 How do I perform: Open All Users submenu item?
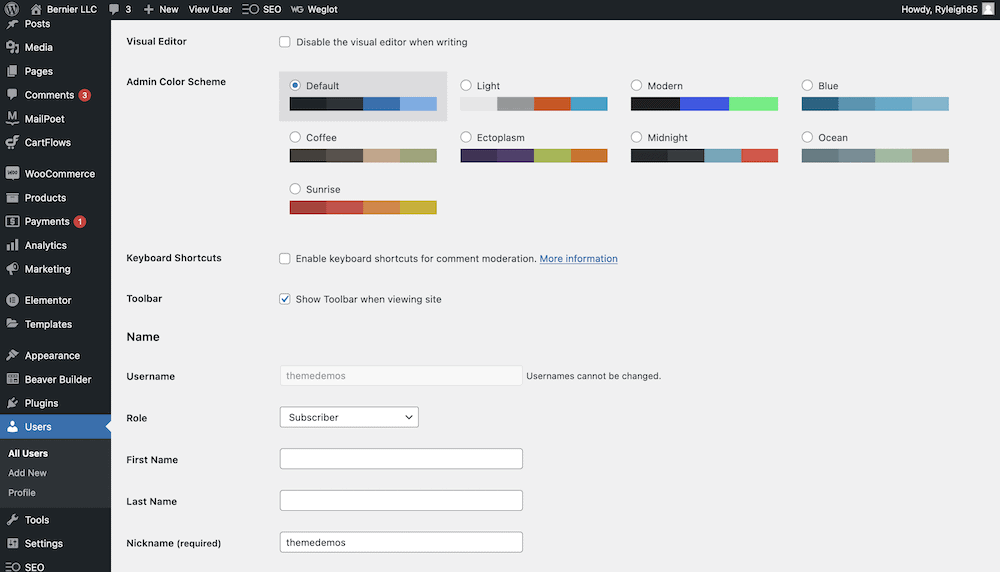(27, 453)
